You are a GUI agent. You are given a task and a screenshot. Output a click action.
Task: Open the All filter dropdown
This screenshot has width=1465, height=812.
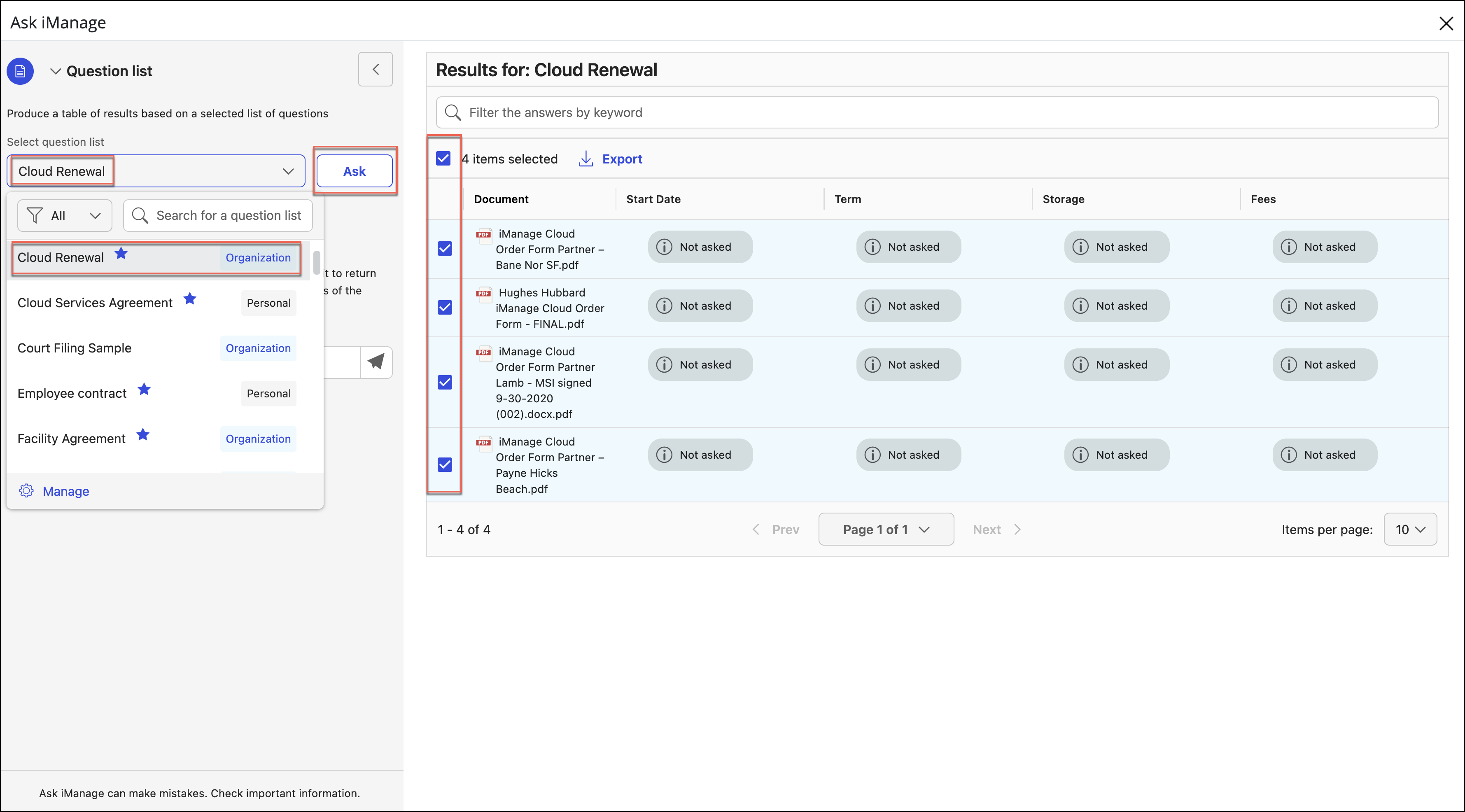pos(65,215)
